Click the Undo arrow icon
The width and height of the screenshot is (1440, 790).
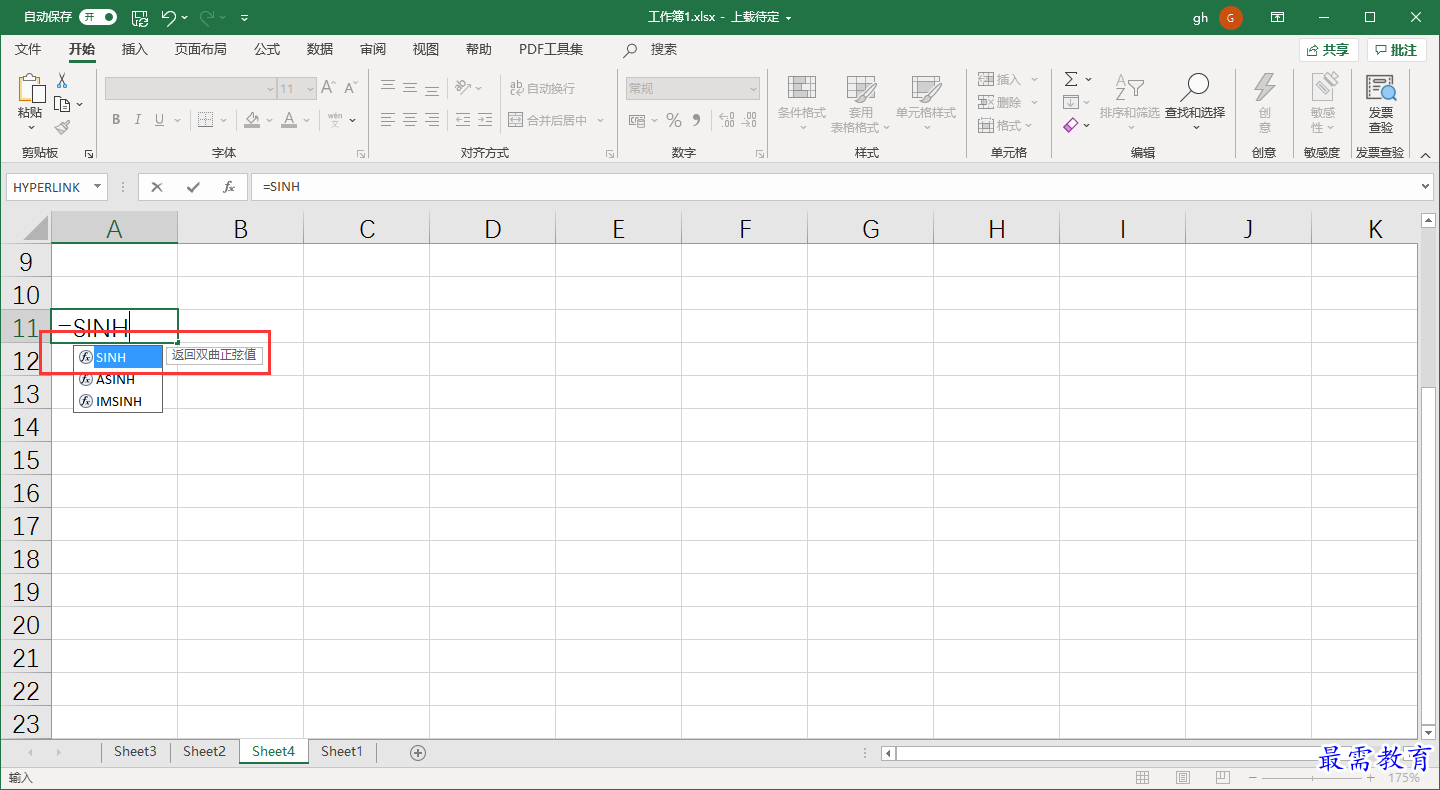point(169,17)
